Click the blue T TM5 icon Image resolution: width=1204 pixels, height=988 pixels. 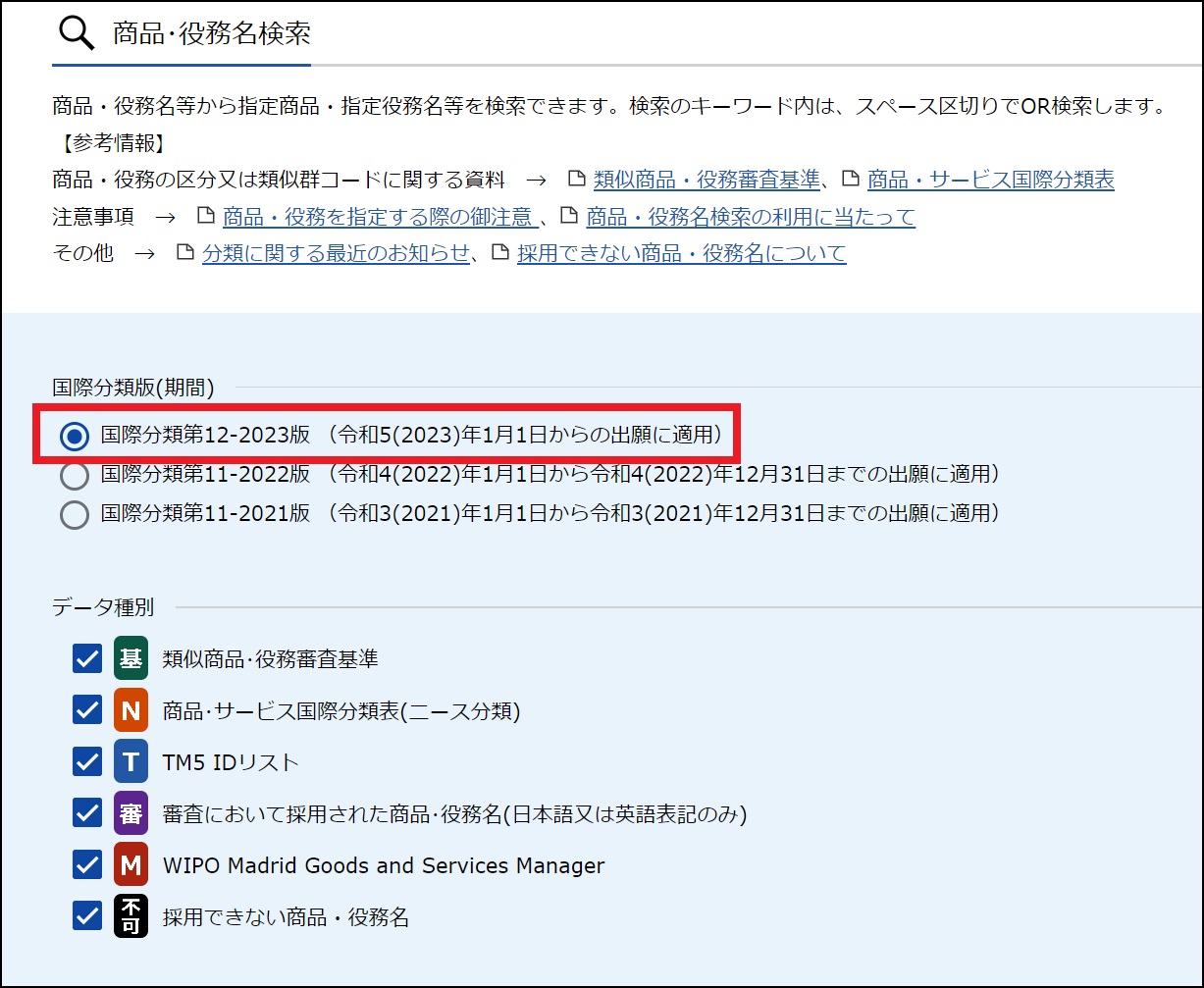131,761
